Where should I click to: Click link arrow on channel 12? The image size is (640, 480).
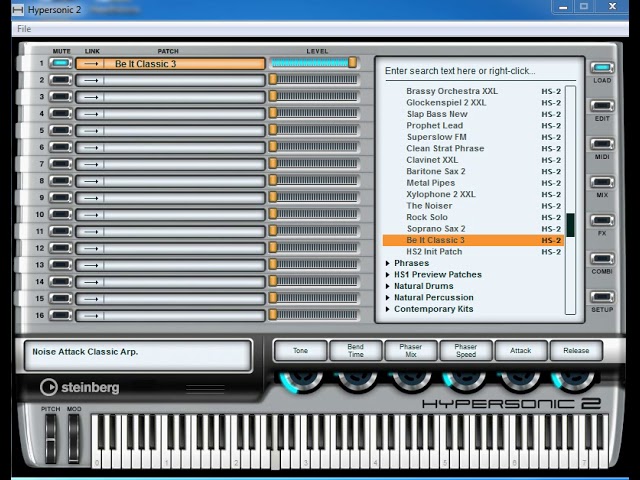[x=91, y=248]
